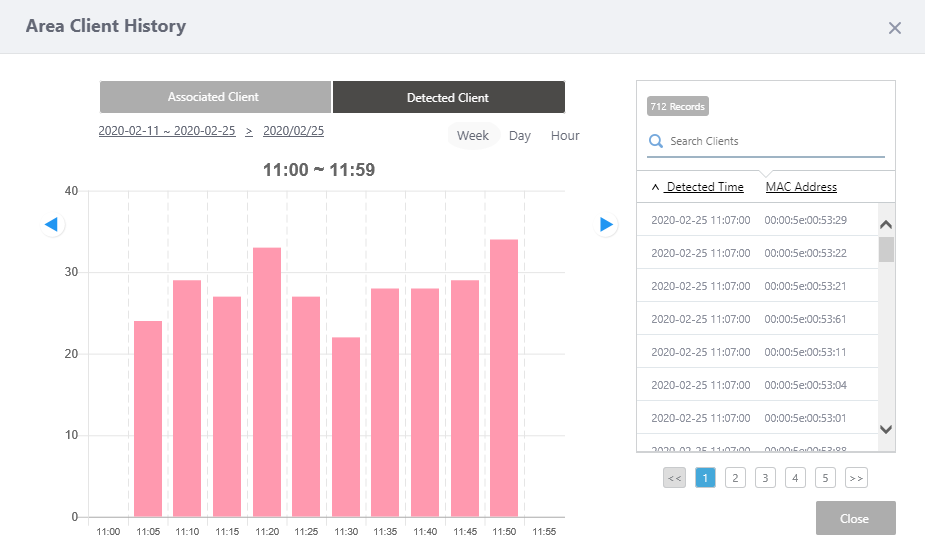
Task: Click the 11:50 bar in chart
Action: pos(504,378)
